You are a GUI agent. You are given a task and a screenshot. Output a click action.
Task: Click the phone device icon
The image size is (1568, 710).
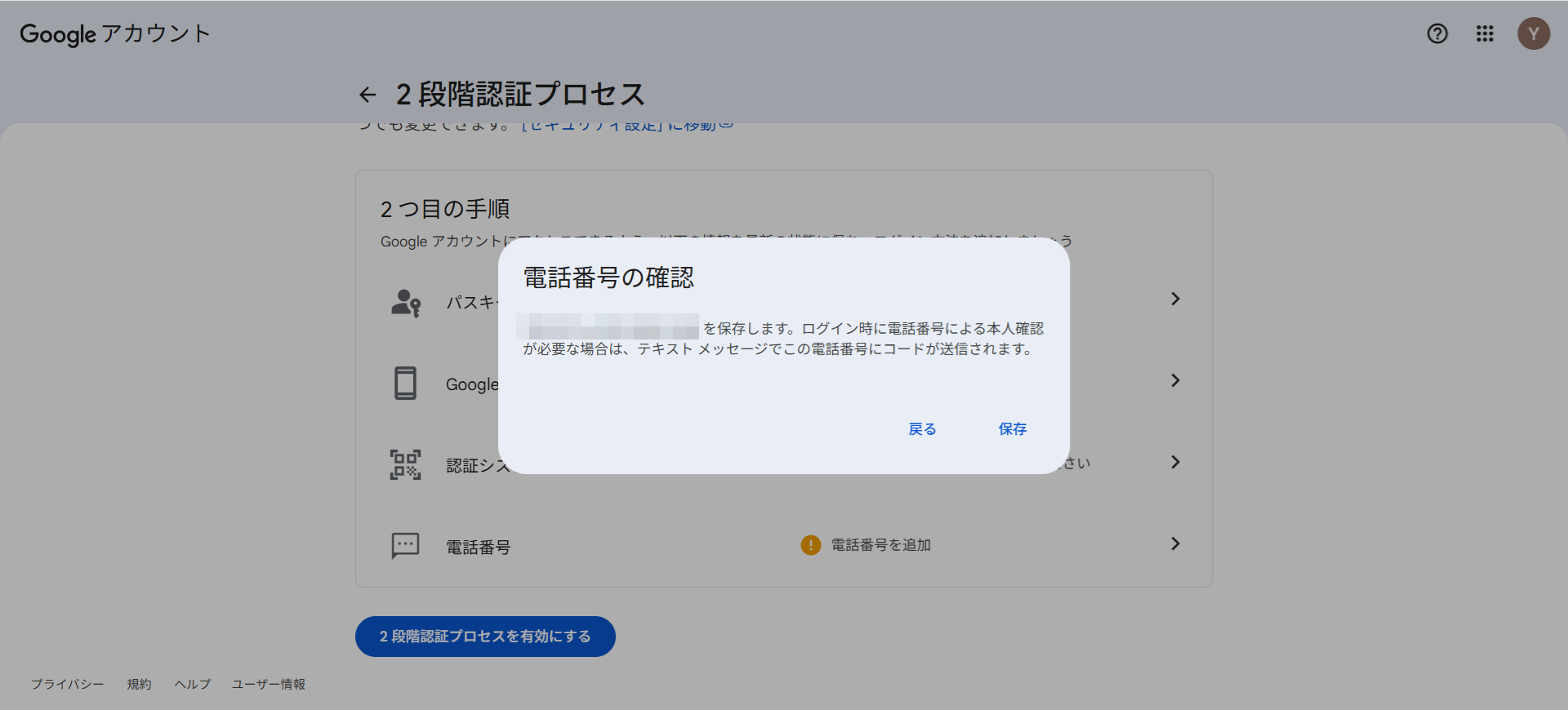[x=405, y=383]
